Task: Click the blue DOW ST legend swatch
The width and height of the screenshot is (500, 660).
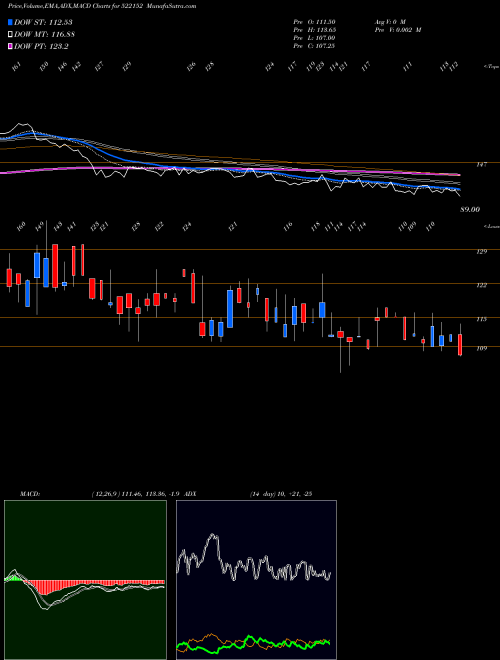Action: pyautogui.click(x=10, y=22)
